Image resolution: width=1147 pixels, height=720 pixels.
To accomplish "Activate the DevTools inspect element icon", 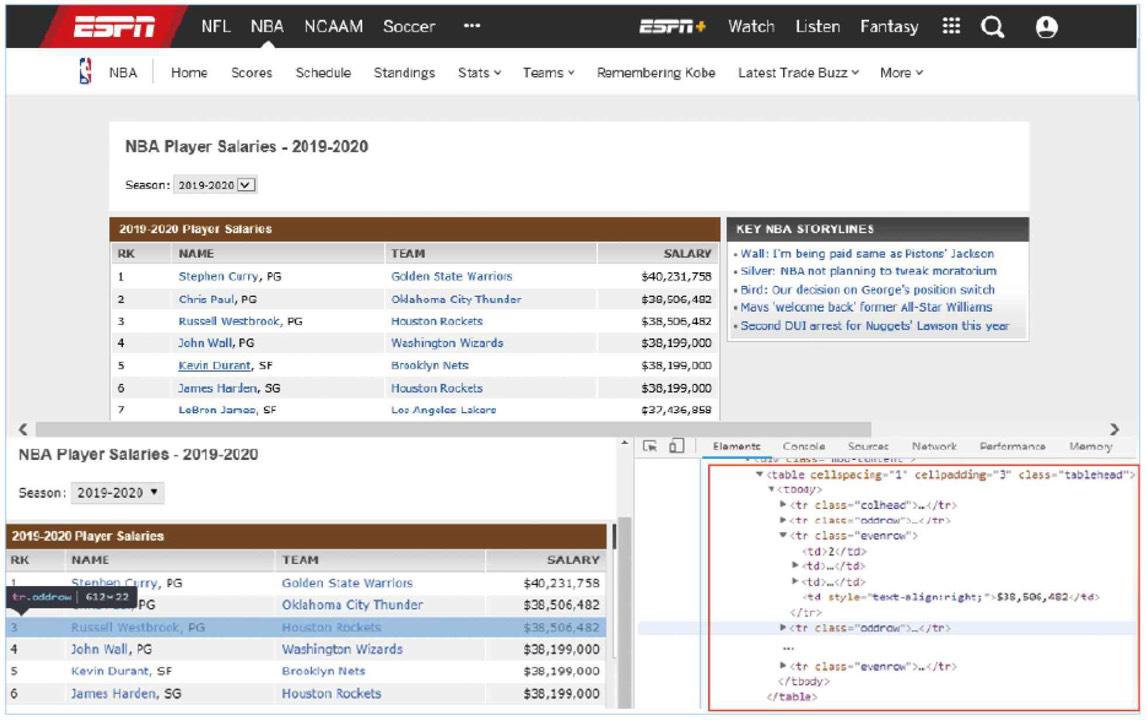I will coord(650,446).
